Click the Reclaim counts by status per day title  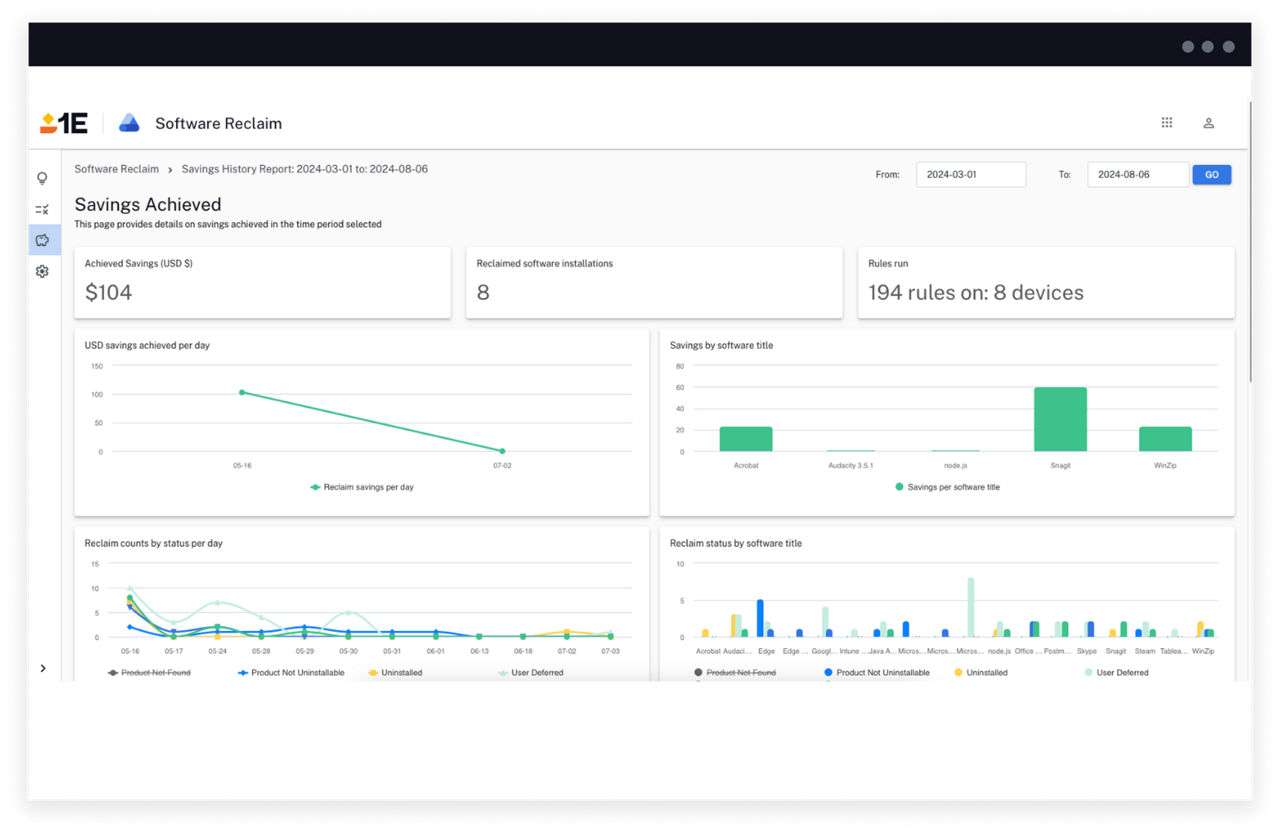(x=153, y=543)
